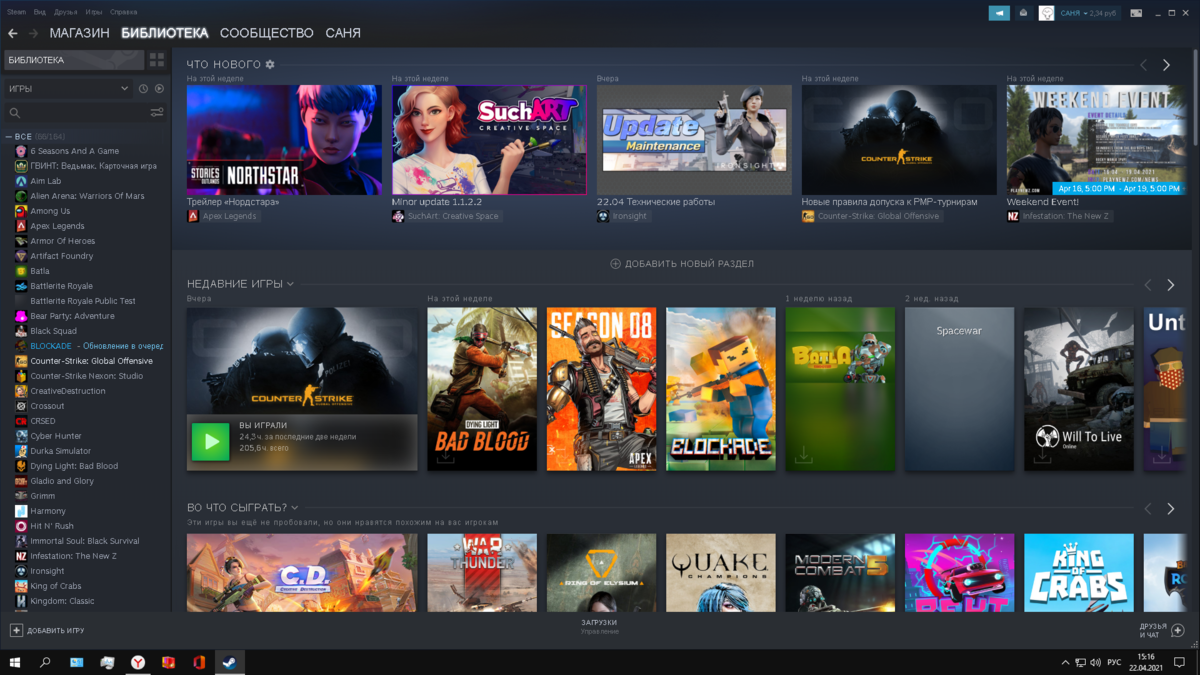This screenshot has height=675, width=1200.
Task: Collapse the ВСЕ games list section
Action: tap(9, 136)
